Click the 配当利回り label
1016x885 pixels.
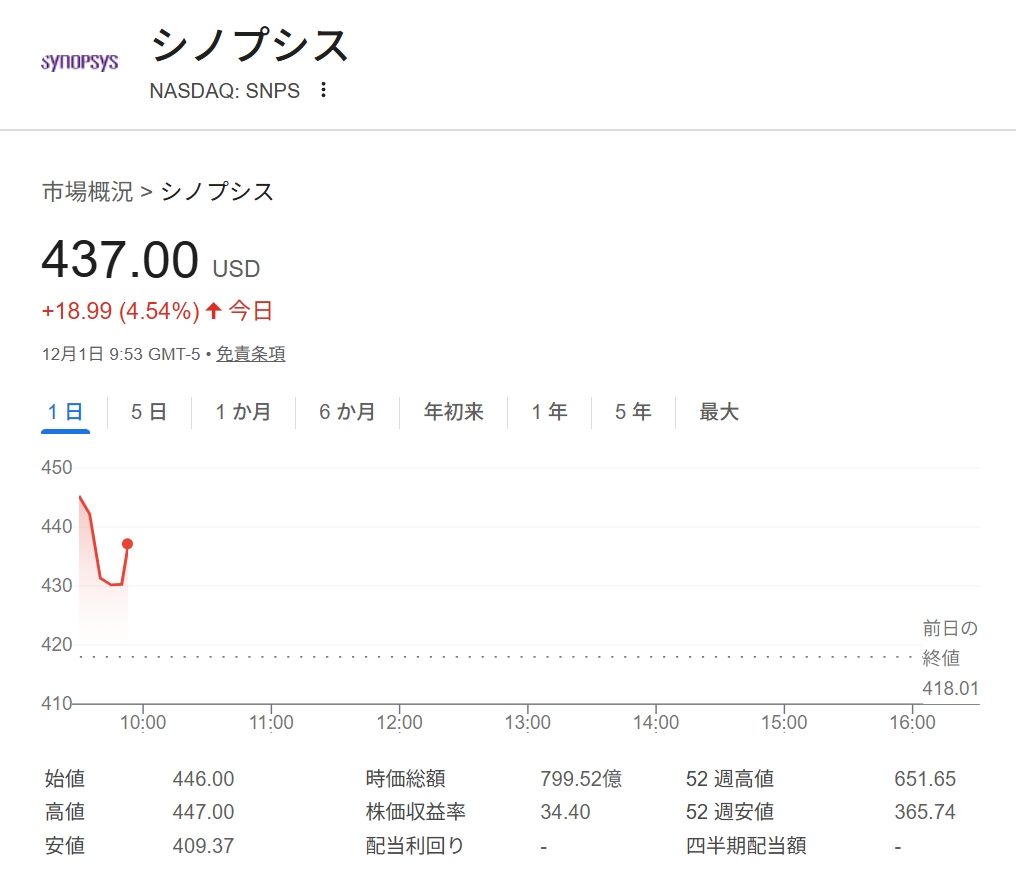[x=415, y=845]
